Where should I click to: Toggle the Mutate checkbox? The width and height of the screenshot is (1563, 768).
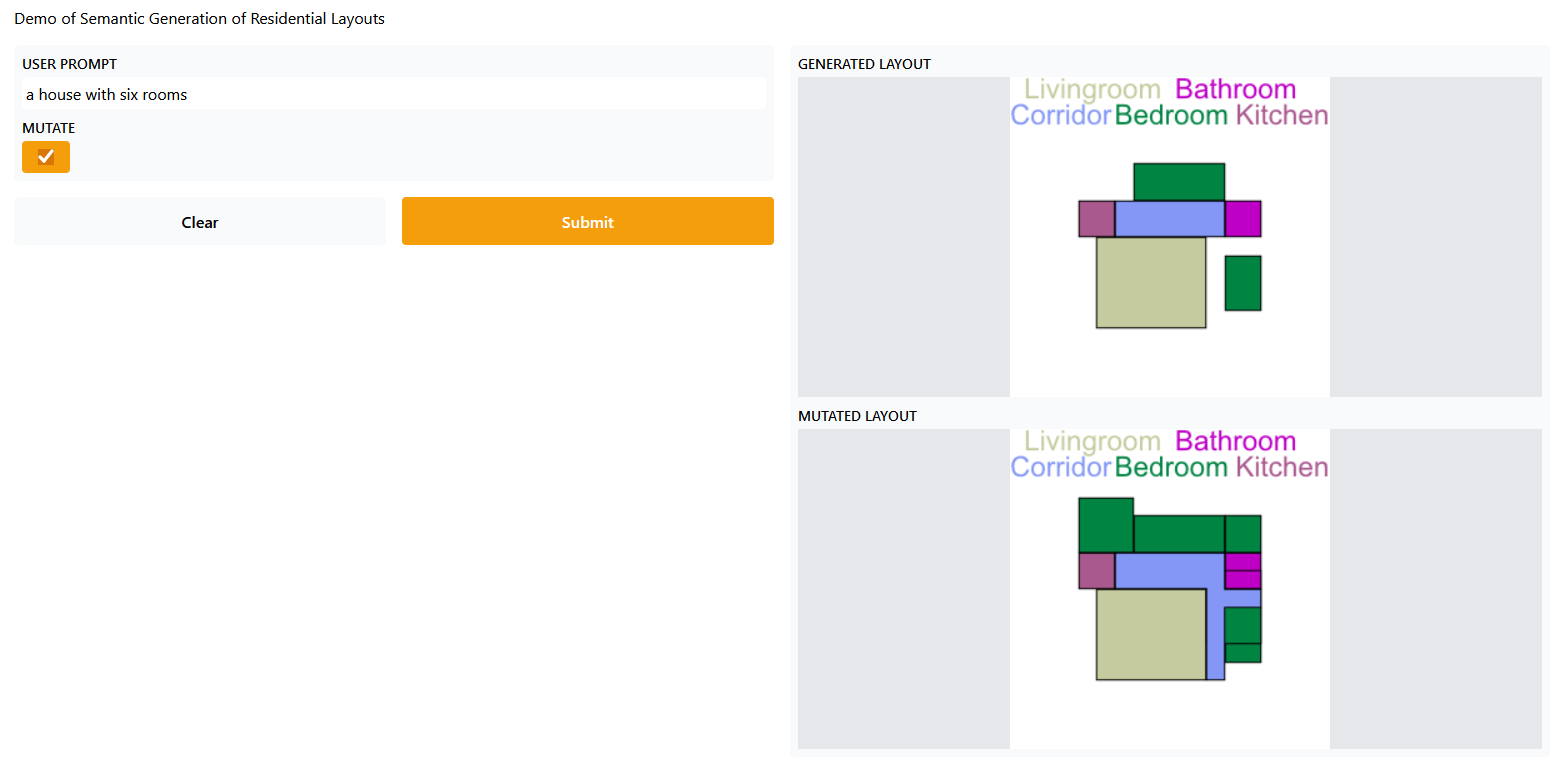46,157
